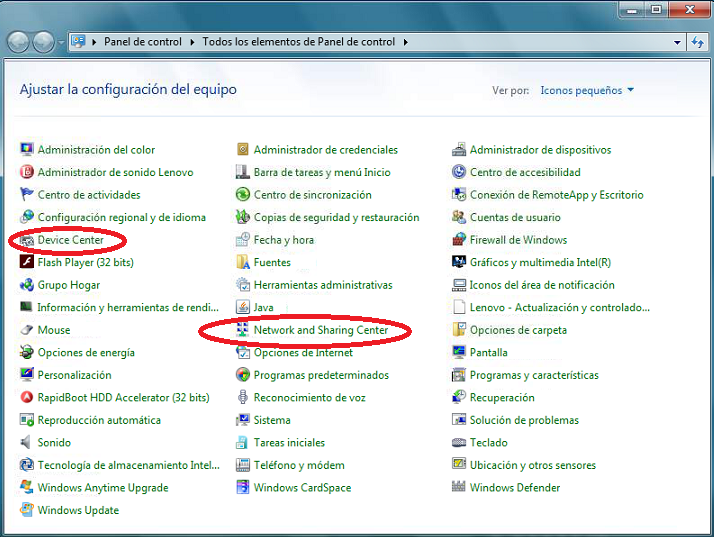714x537 pixels.
Task: Click the Mouse icon
Action: (x=27, y=330)
